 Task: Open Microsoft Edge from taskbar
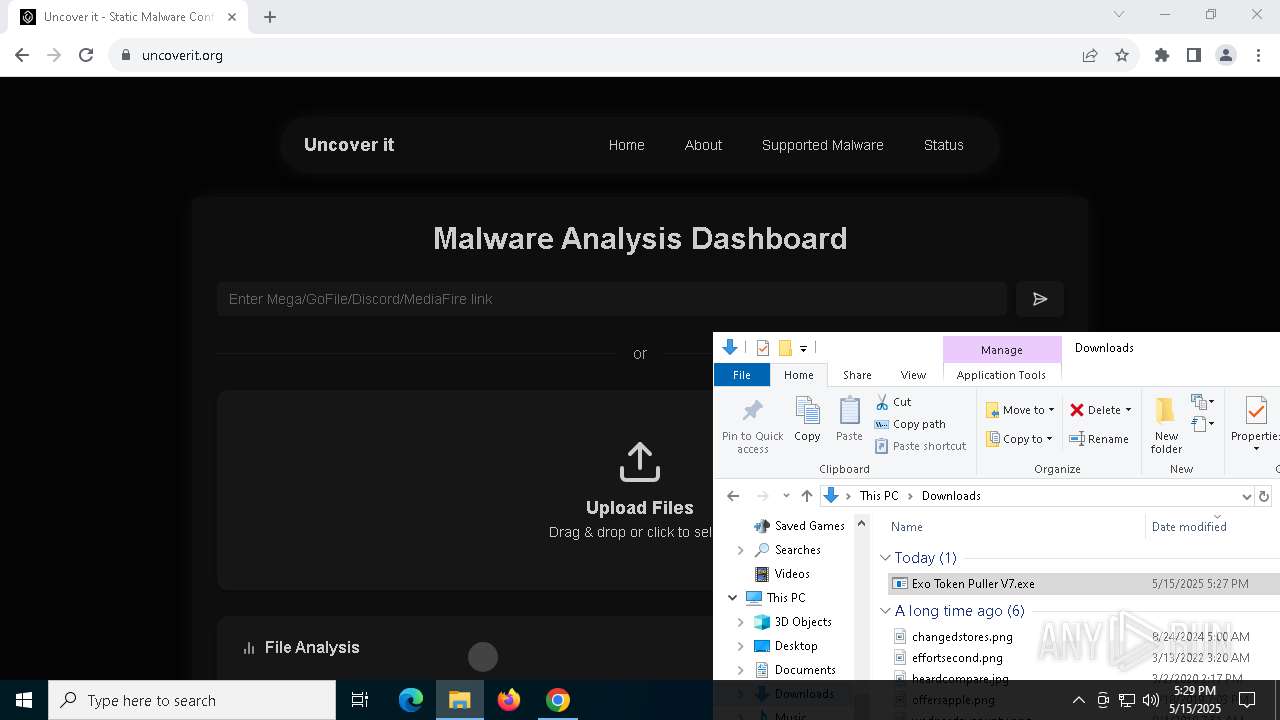tap(411, 700)
